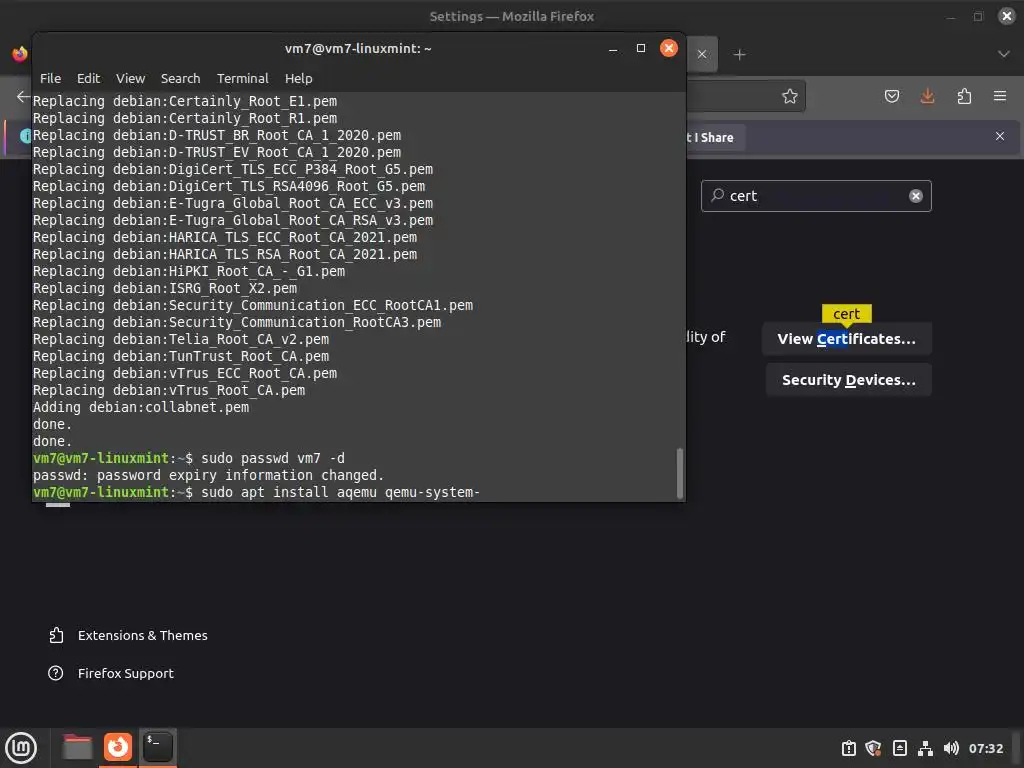Click the yellow 'cert' search tooltip
The image size is (1024, 768).
846,314
